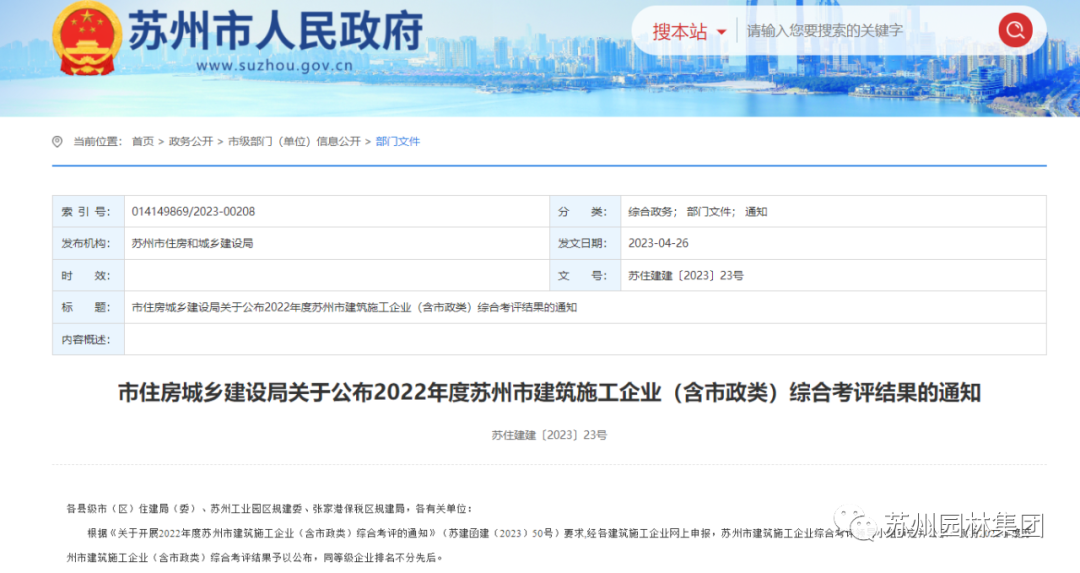Select index number 014149869/2023-00208
Screen dimensions: 1080x573
[x=193, y=212]
